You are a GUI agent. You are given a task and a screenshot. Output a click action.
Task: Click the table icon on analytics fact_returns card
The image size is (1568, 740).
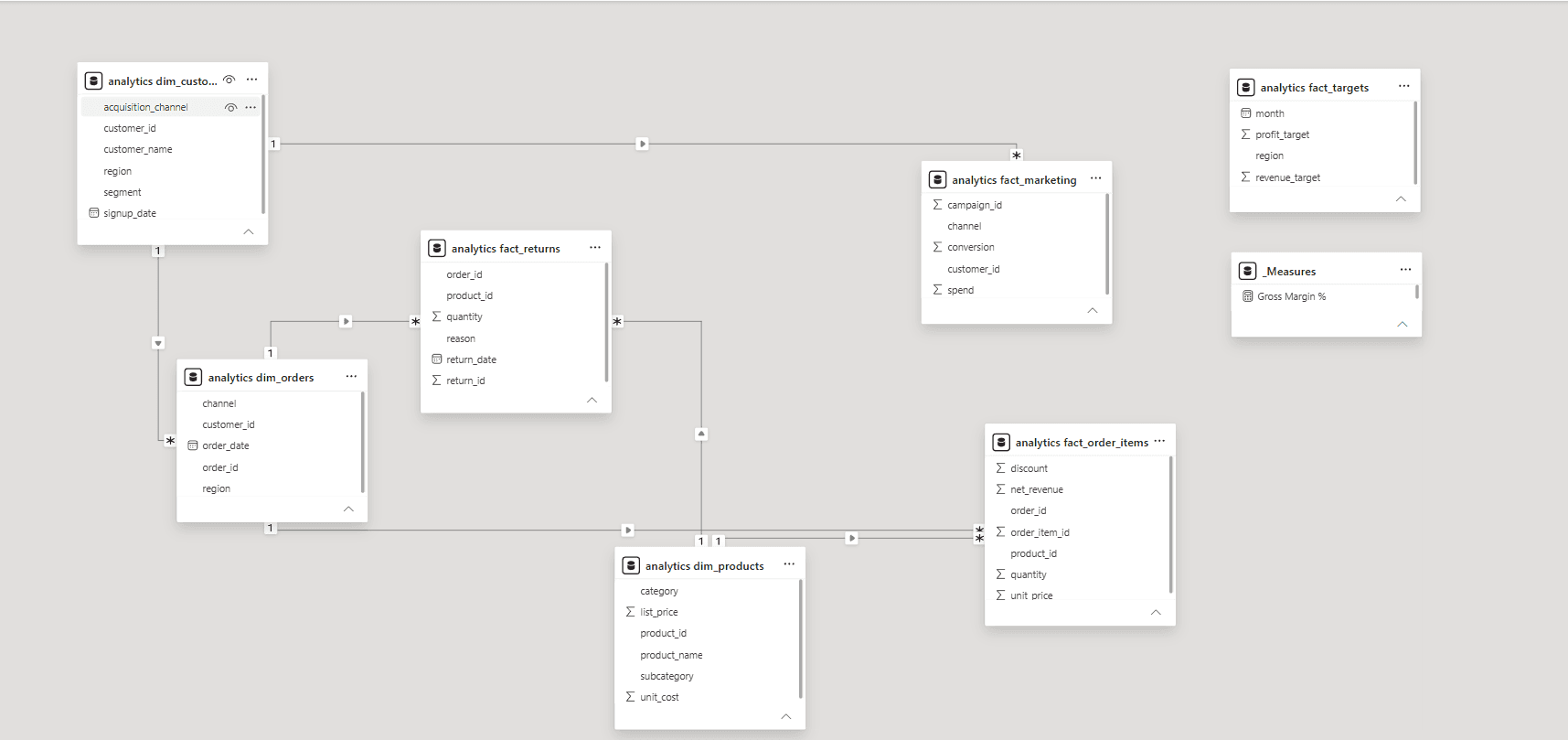tap(437, 248)
